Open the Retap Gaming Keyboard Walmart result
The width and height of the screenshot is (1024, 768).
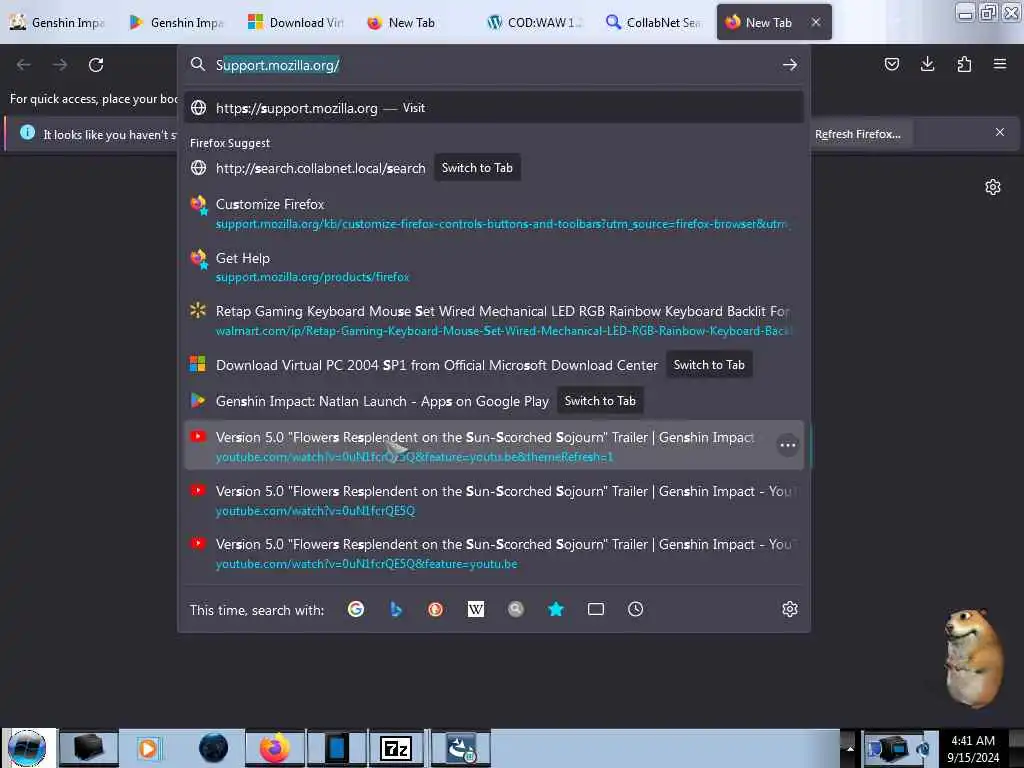point(494,321)
